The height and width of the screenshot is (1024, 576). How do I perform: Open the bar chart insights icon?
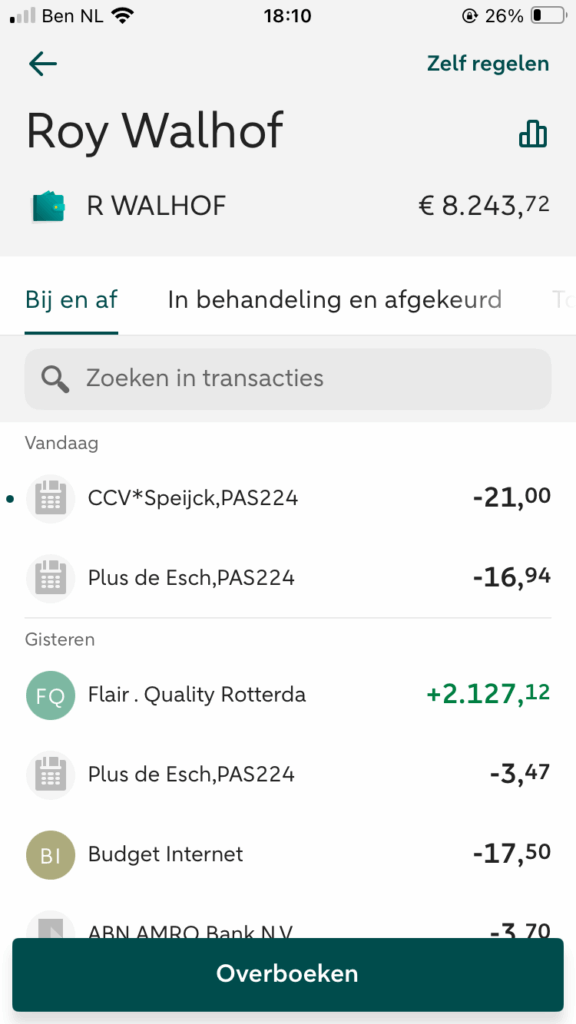(533, 134)
